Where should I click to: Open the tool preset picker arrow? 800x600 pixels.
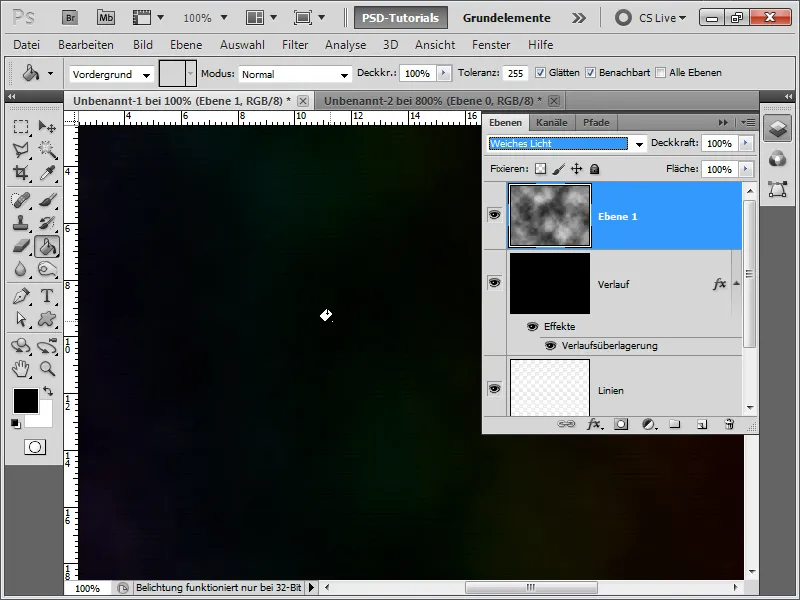(x=50, y=73)
